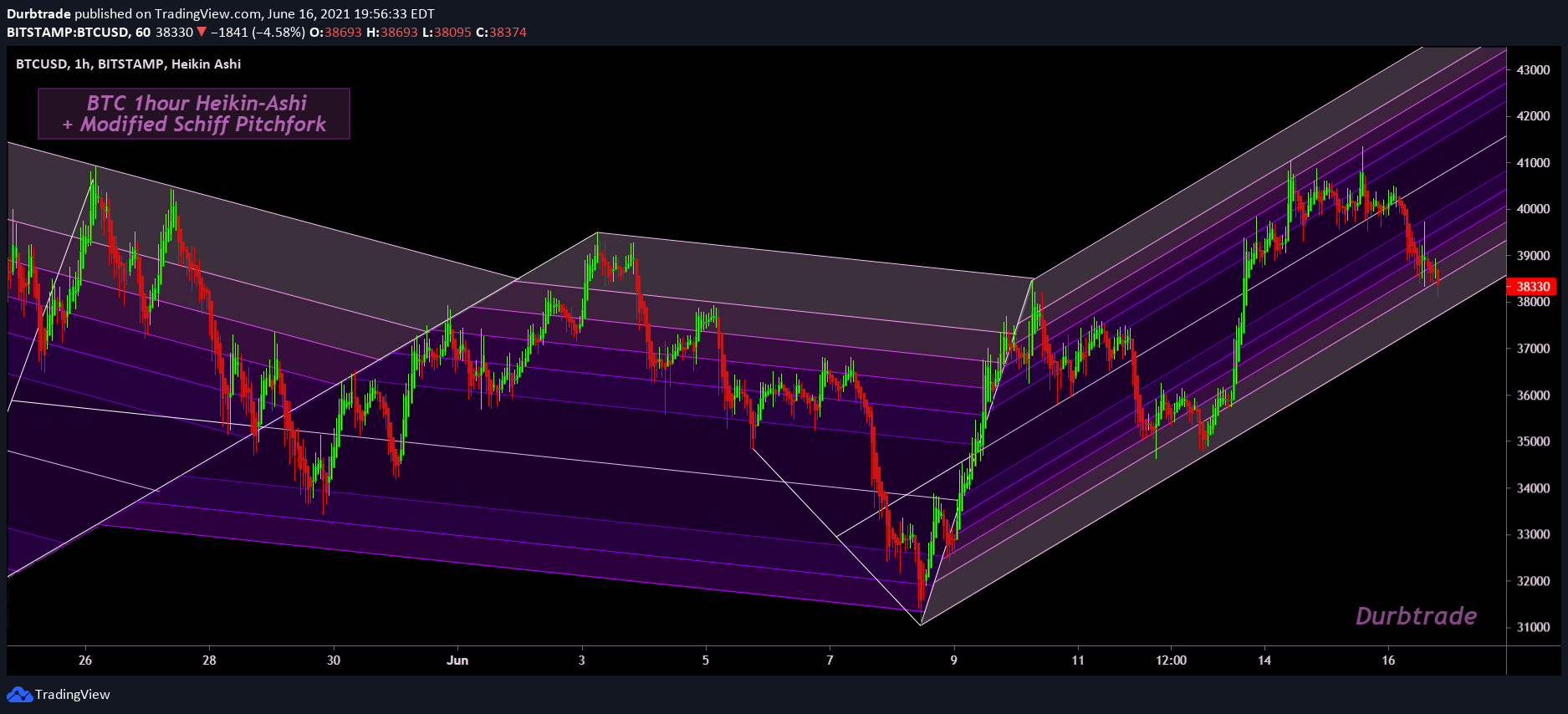The height and width of the screenshot is (714, 1568).
Task: Click the 7 date label on time axis
Action: point(830,660)
